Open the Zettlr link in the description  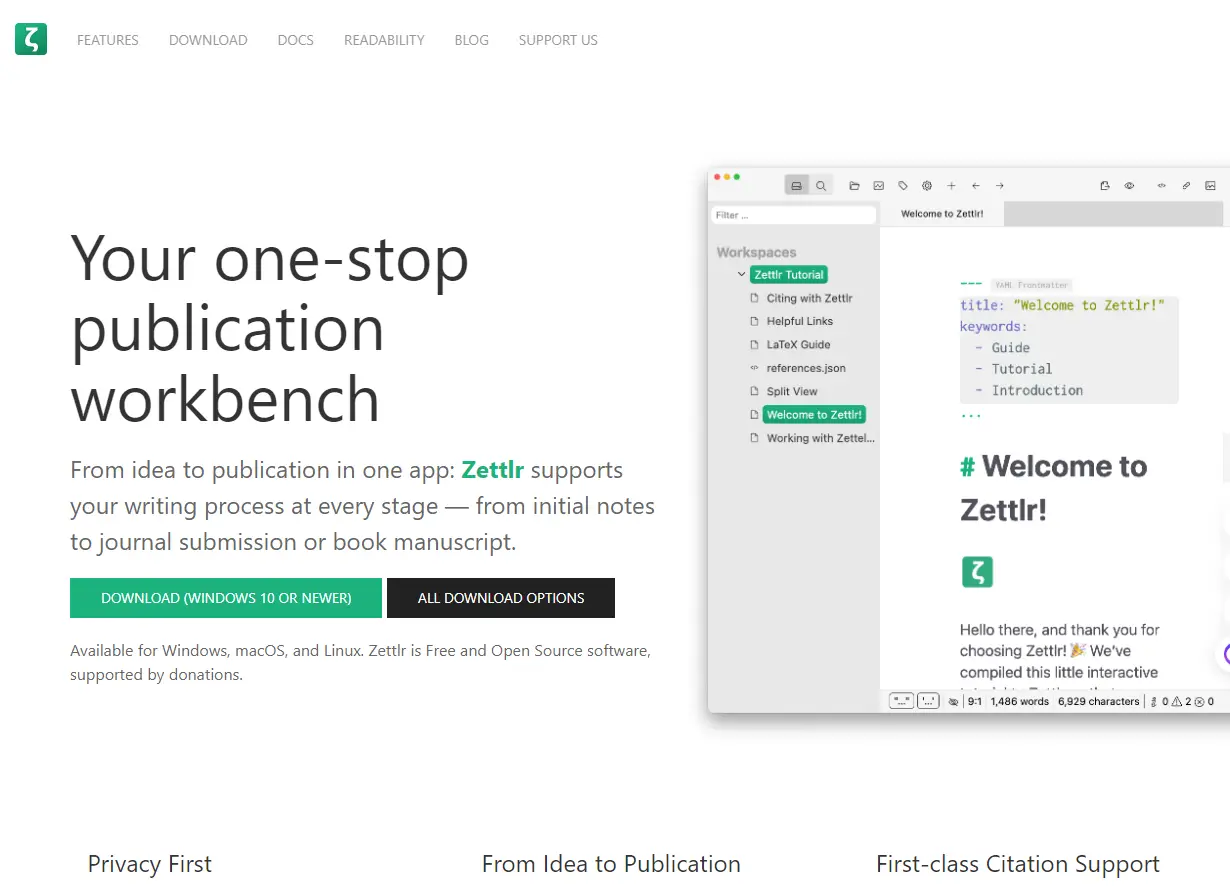pyautogui.click(x=492, y=469)
